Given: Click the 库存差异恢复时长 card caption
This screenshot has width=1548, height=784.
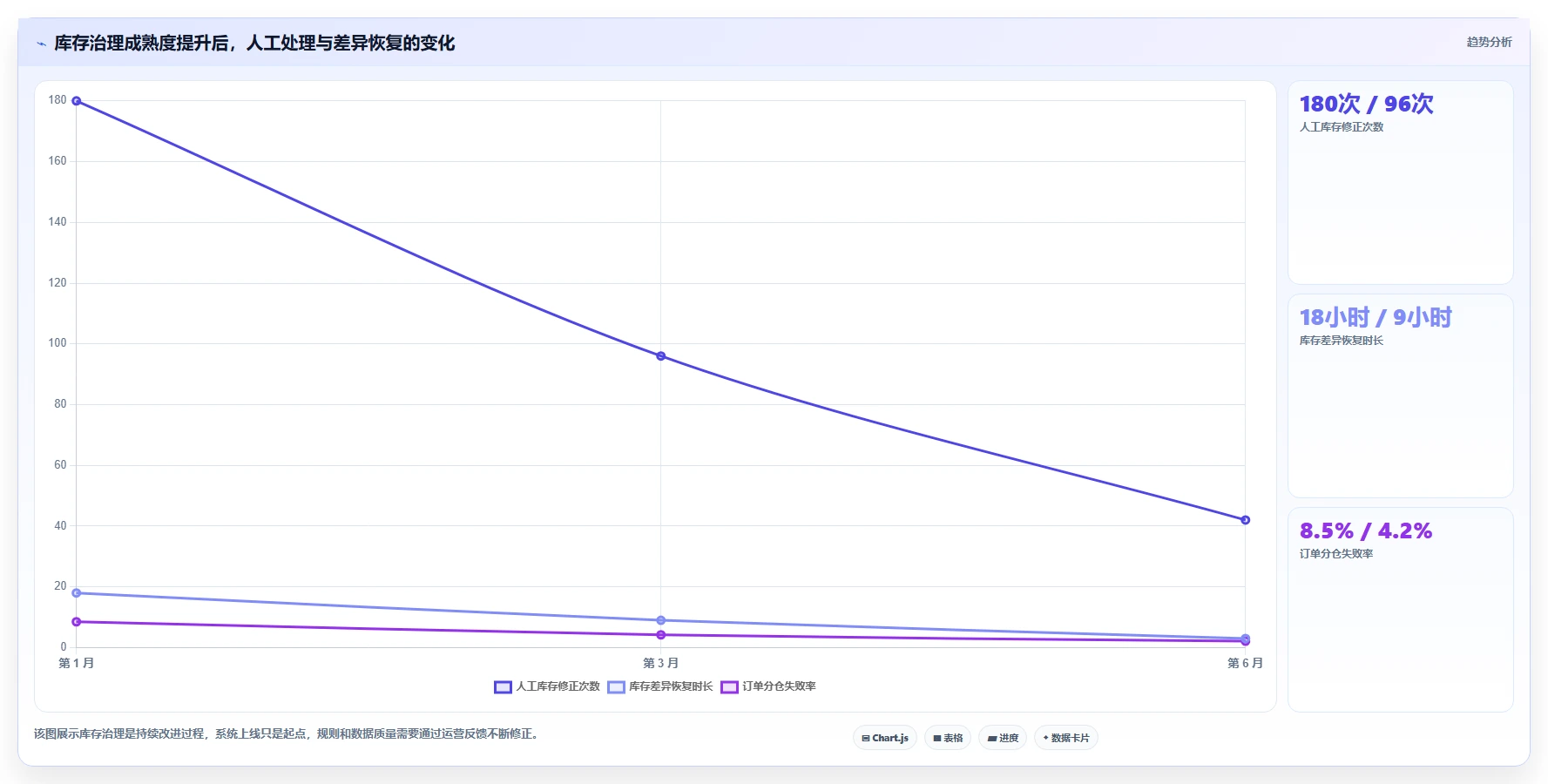Looking at the screenshot, I should 1342,341.
